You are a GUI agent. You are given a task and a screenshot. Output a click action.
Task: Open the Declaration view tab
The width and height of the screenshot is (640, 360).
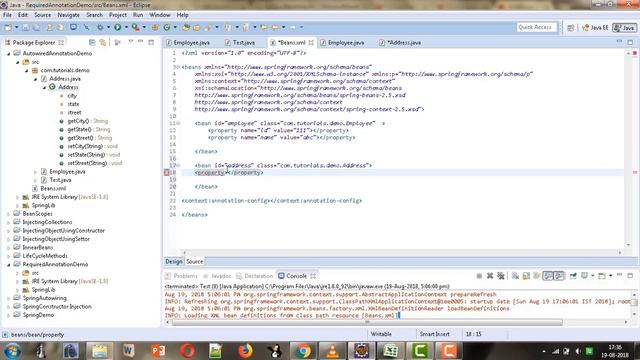[x=255, y=276]
